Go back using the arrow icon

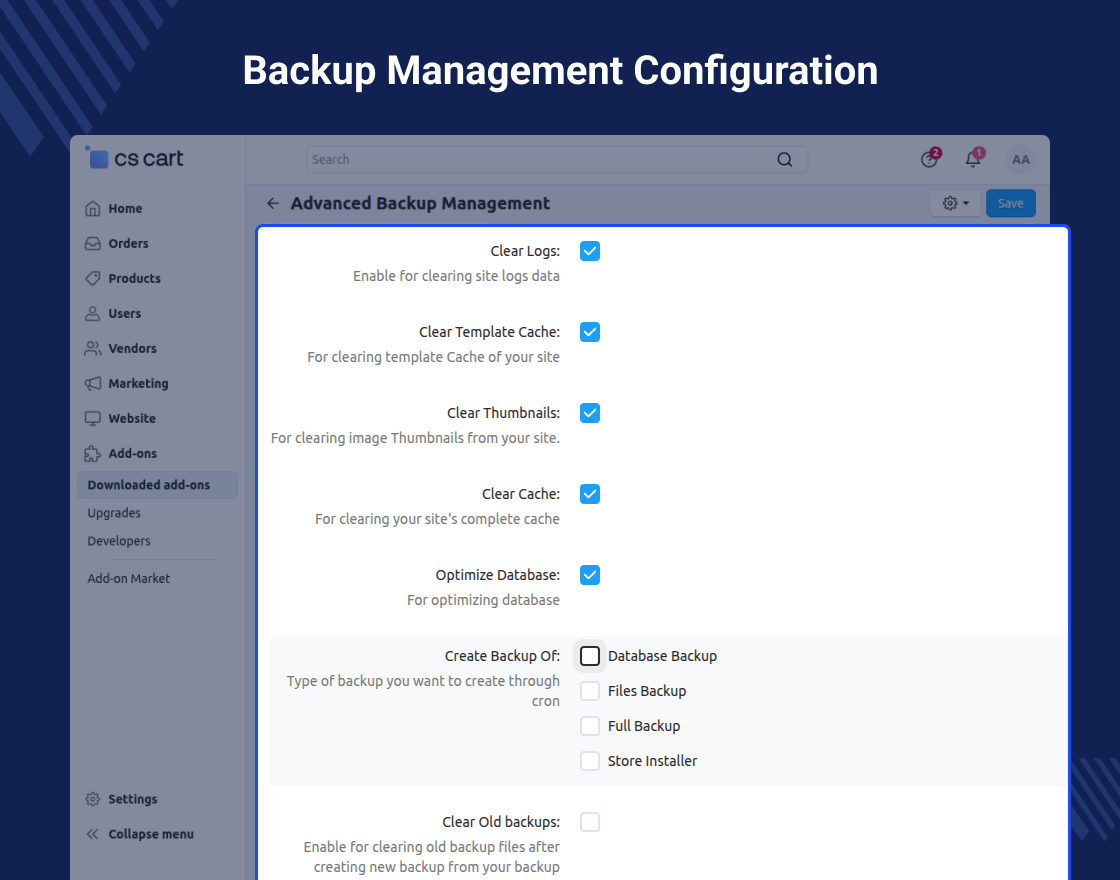coord(273,204)
